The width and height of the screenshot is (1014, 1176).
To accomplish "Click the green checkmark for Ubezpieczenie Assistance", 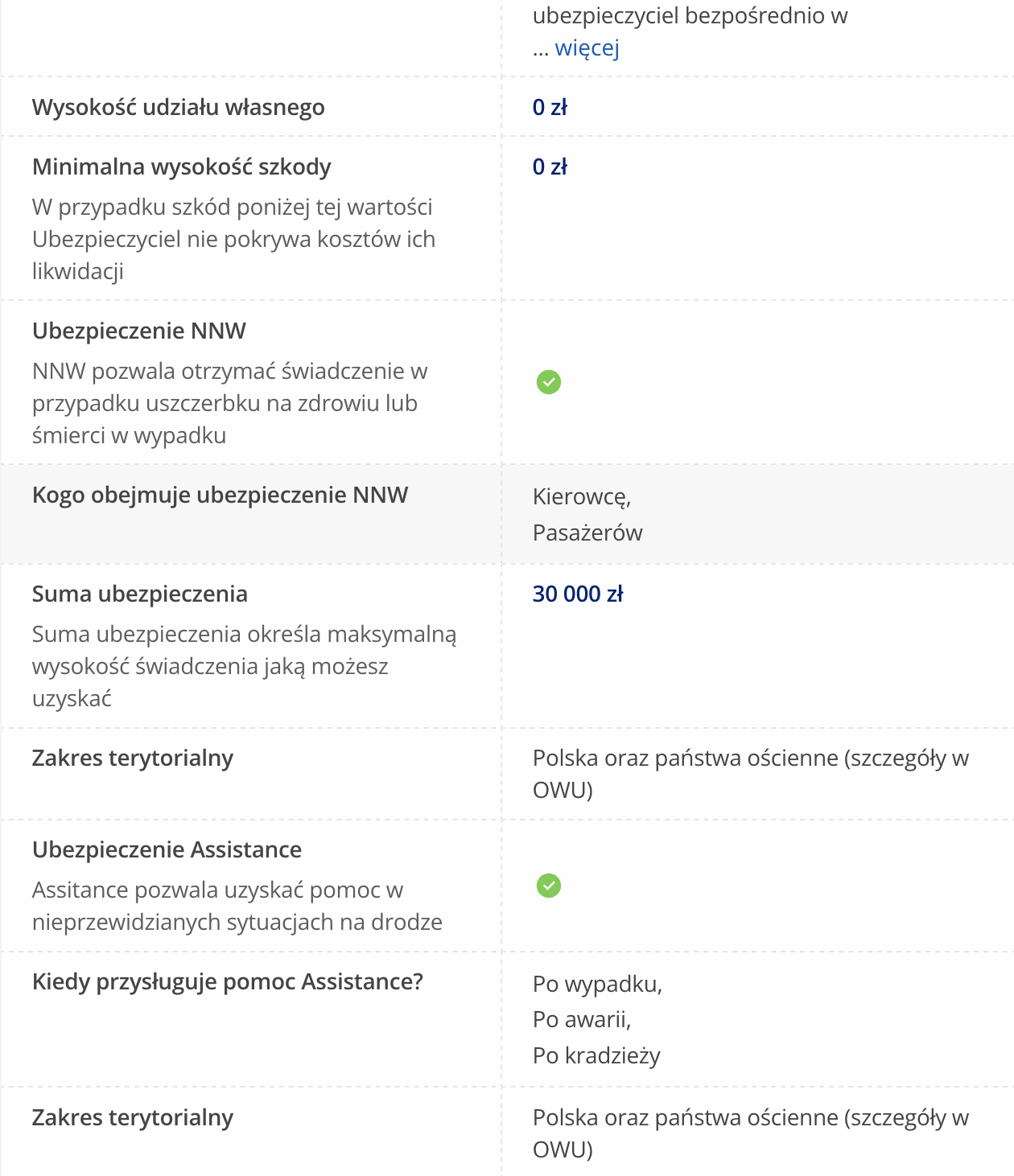I will (549, 886).
